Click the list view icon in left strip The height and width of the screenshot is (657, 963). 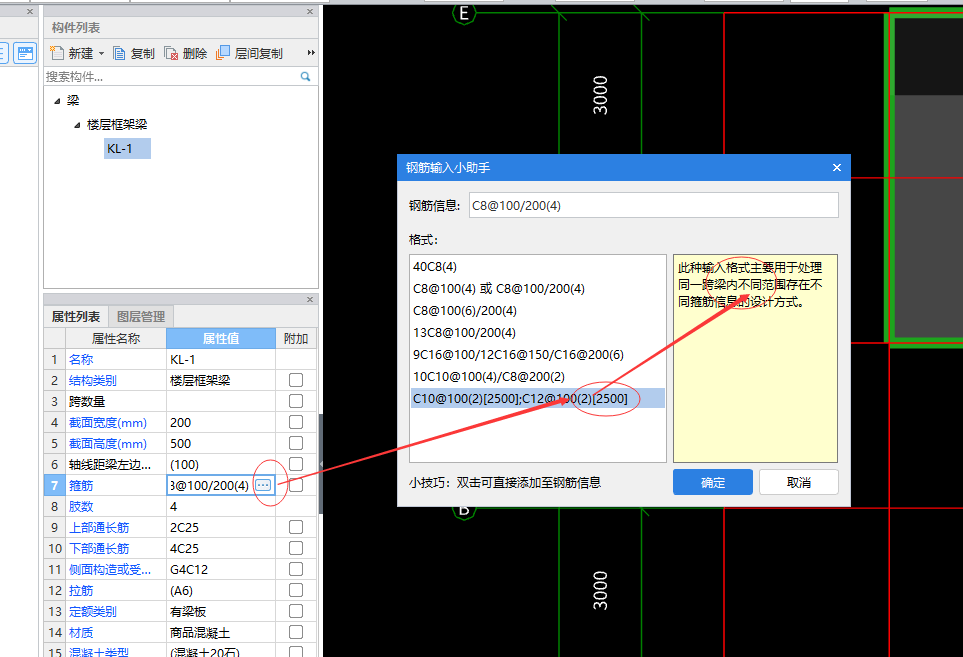(25, 53)
